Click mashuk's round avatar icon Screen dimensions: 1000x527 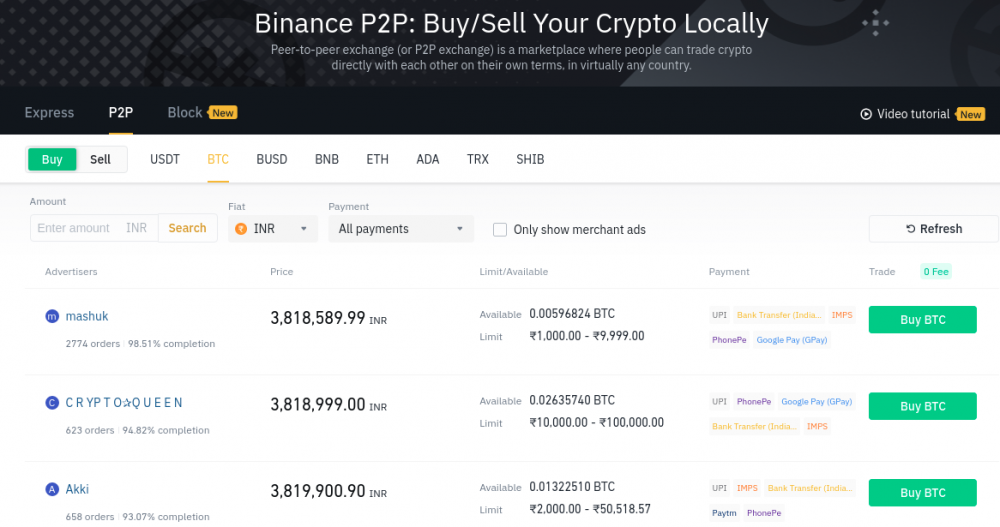[52, 316]
